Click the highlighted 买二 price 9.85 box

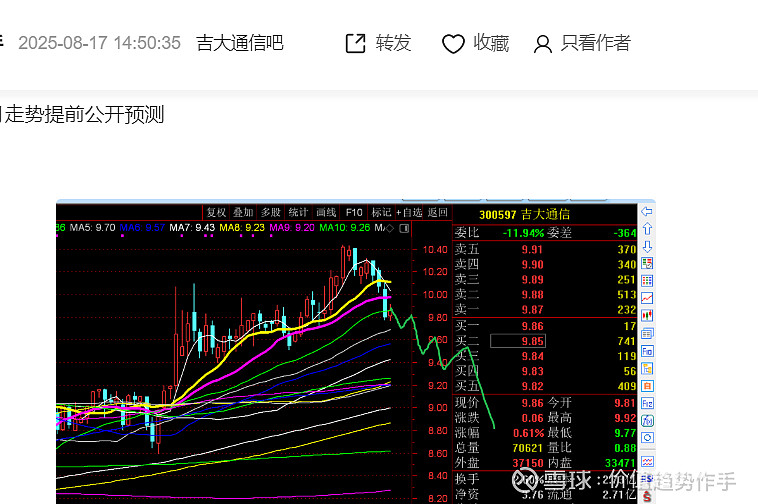coord(518,341)
